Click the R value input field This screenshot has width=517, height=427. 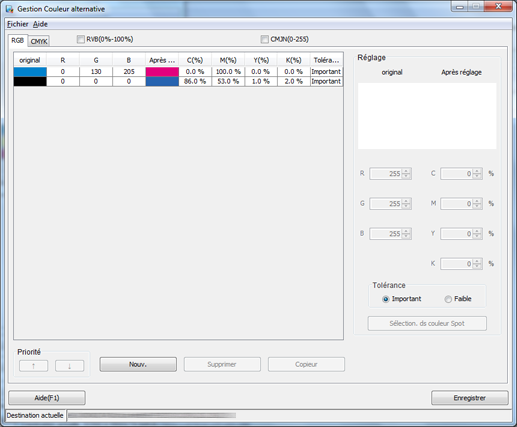point(386,174)
